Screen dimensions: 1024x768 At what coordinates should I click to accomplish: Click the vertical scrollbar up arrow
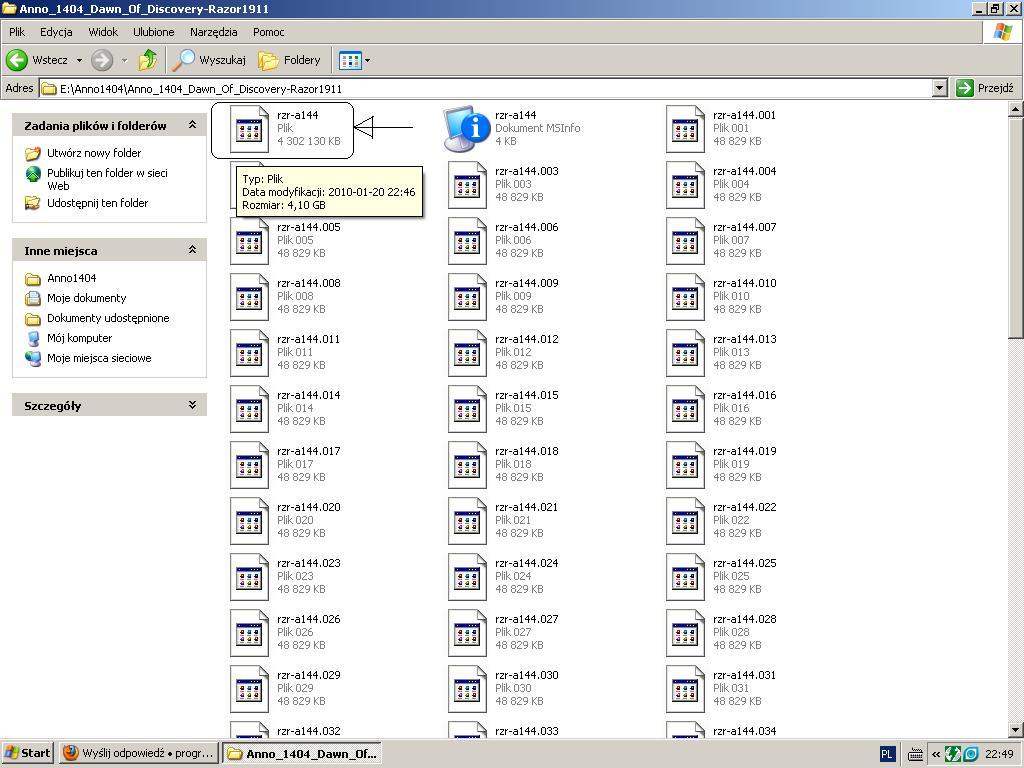click(x=1016, y=109)
